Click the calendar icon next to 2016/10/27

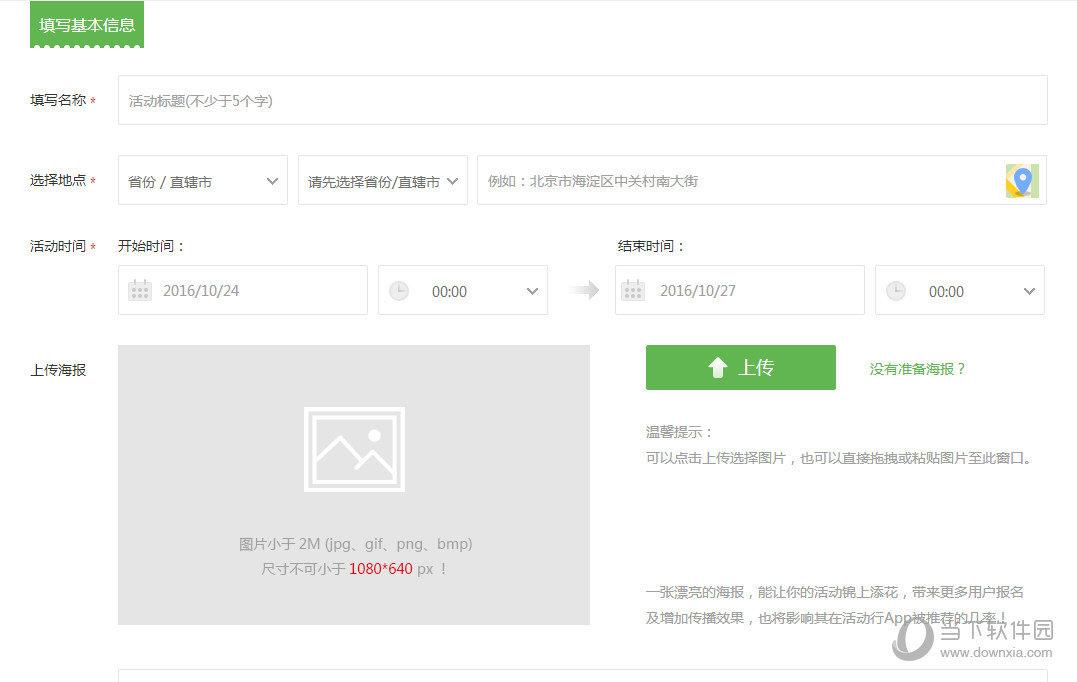(x=633, y=290)
